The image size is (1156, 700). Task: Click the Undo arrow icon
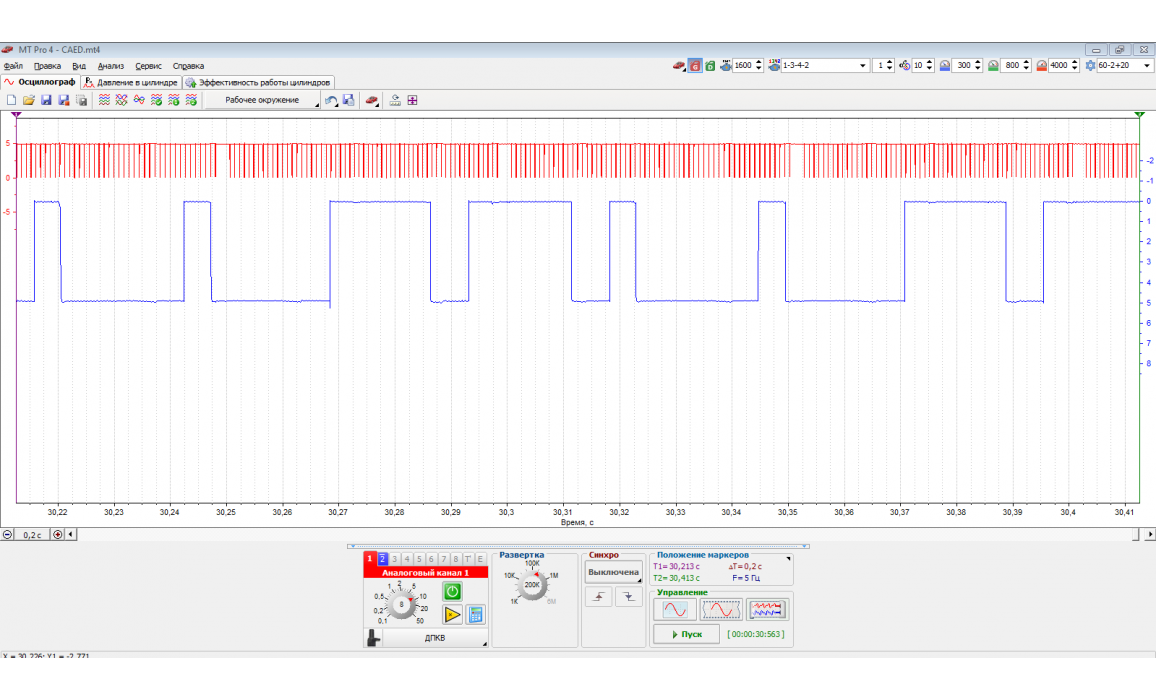(x=331, y=100)
